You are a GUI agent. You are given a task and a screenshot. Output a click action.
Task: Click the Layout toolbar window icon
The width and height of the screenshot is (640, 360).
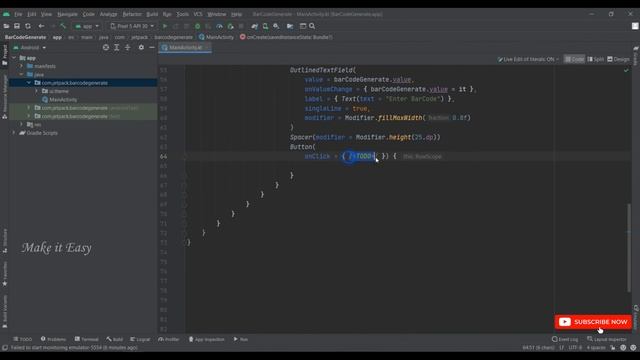(x=303, y=26)
